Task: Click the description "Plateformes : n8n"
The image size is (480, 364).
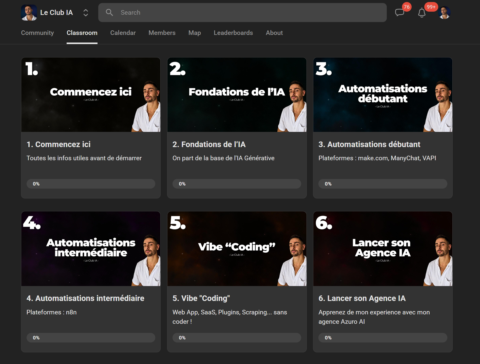Action: (x=52, y=312)
